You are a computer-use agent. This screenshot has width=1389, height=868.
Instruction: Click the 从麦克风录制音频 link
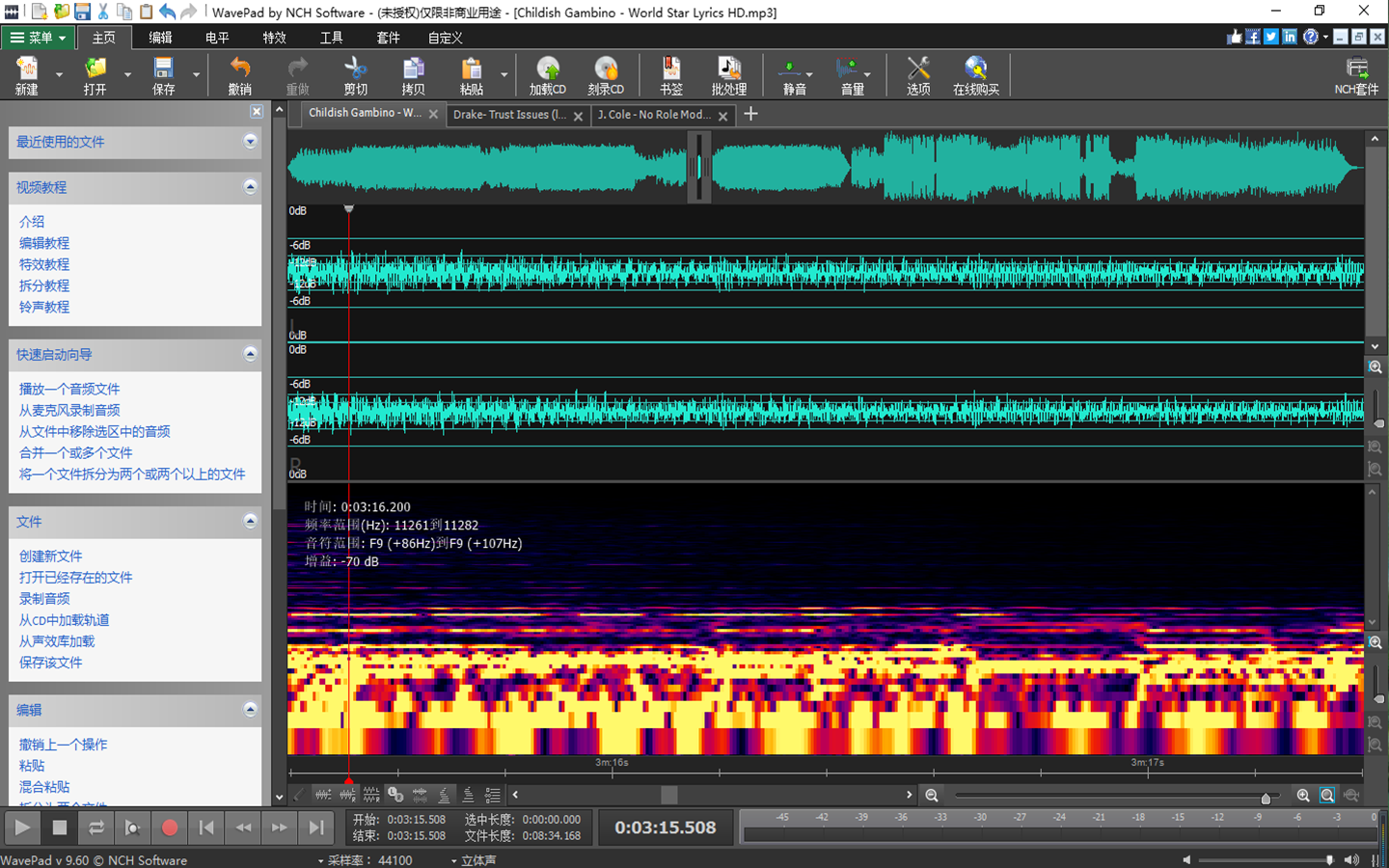[69, 410]
